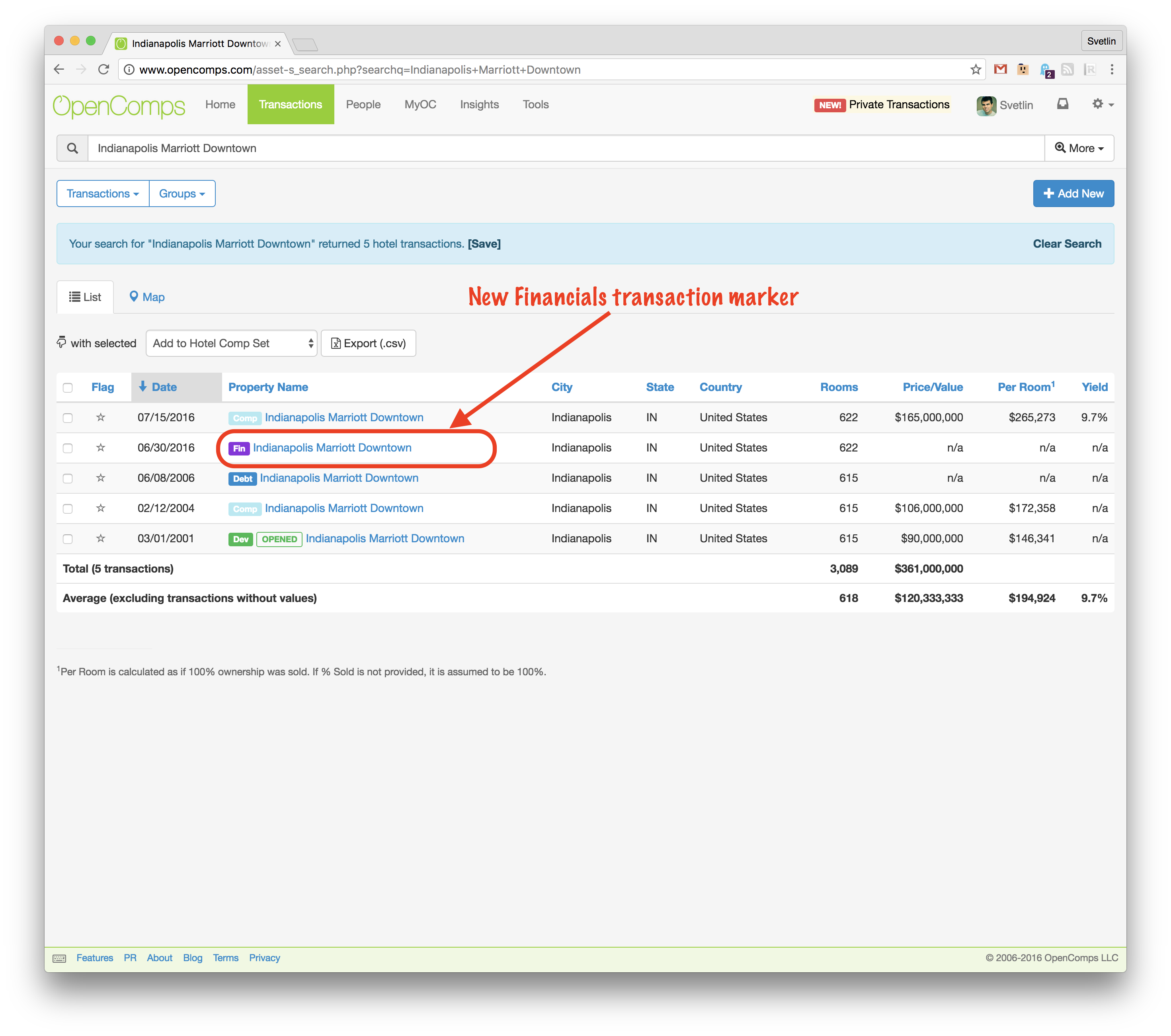Star the 07/15/2016 transaction

point(101,417)
